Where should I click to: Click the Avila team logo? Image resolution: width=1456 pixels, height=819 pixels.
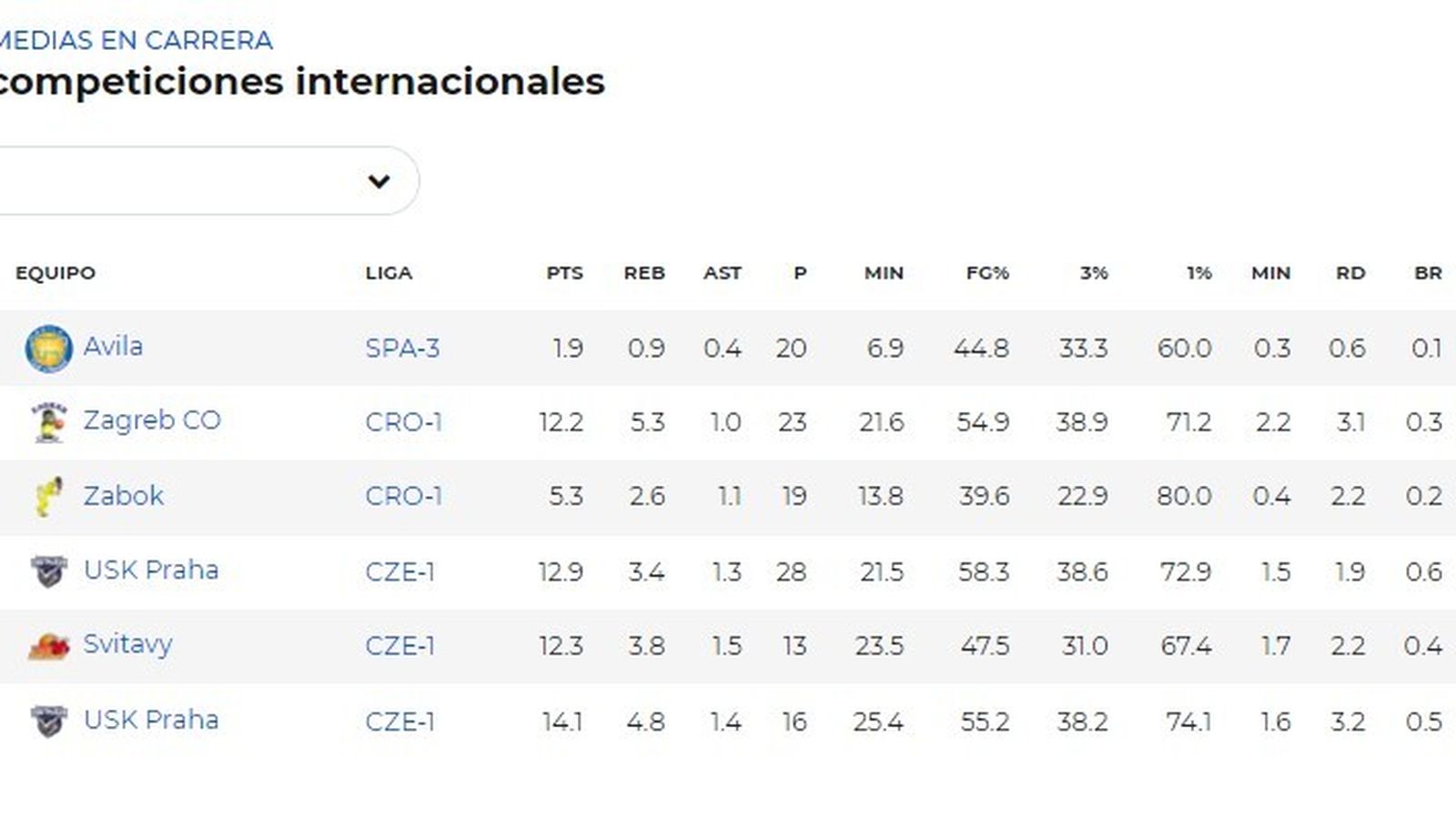click(47, 347)
